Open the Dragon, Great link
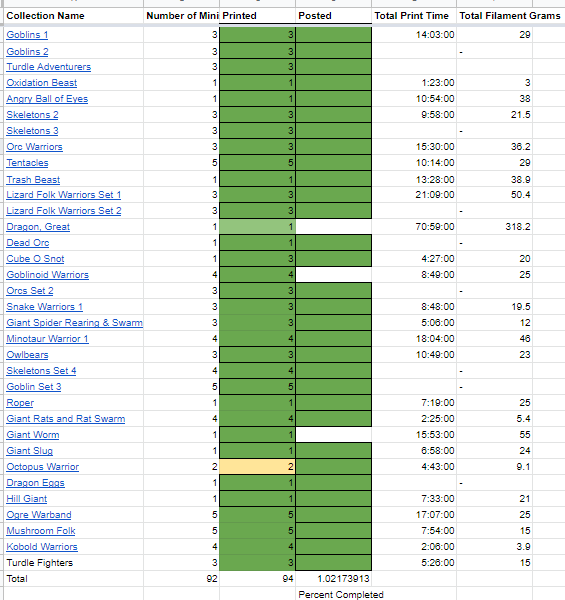 point(38,227)
